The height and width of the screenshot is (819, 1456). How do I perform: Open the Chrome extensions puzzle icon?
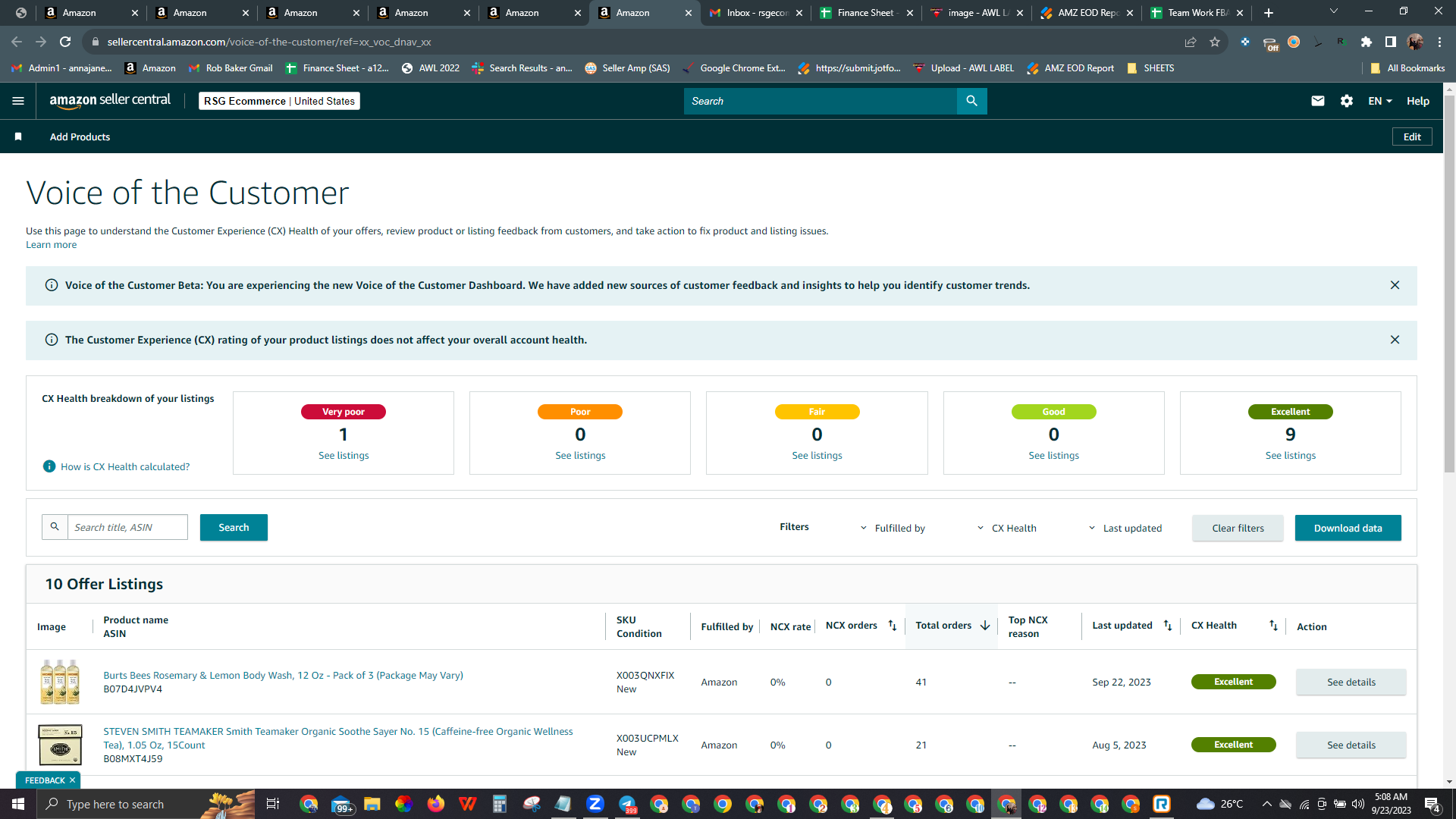(1367, 42)
